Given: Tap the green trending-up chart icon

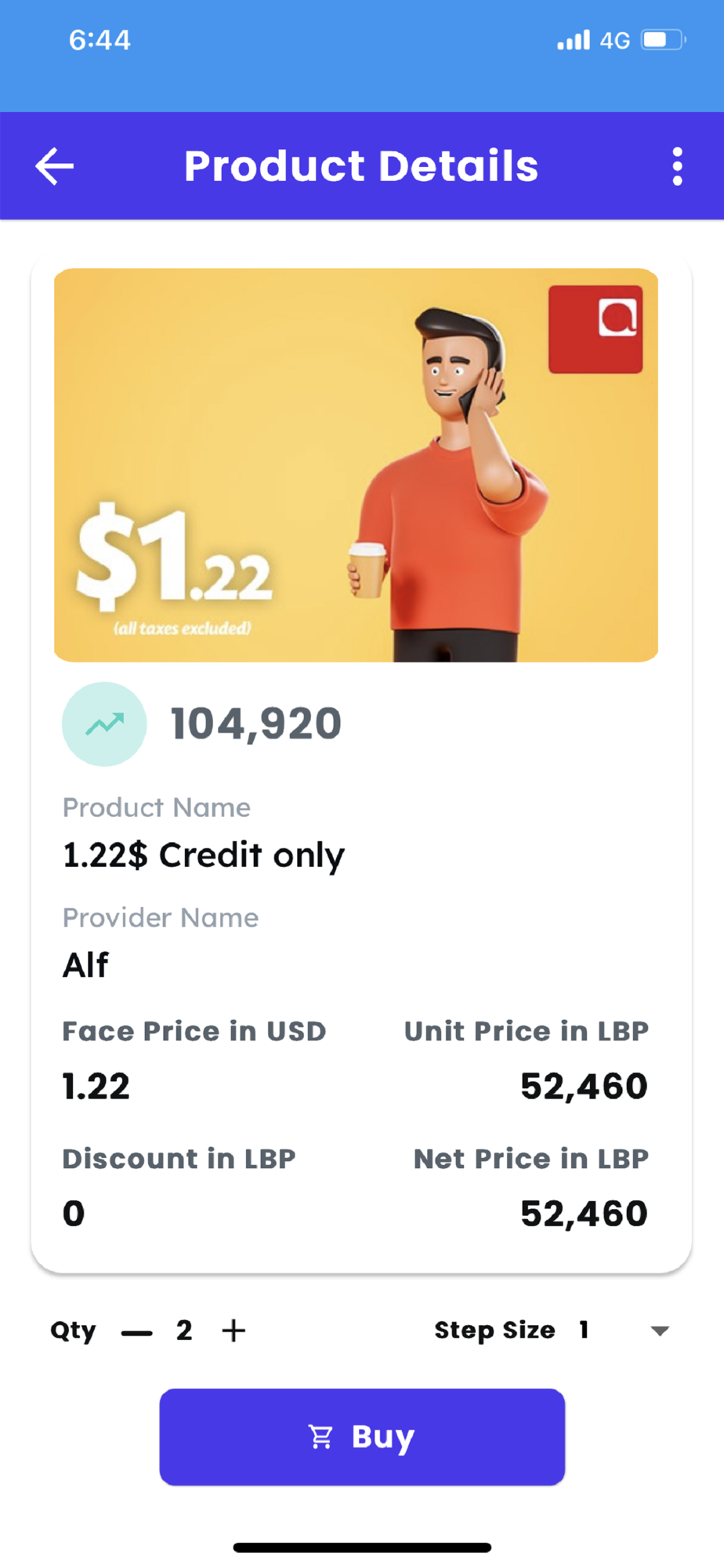Looking at the screenshot, I should tap(104, 724).
